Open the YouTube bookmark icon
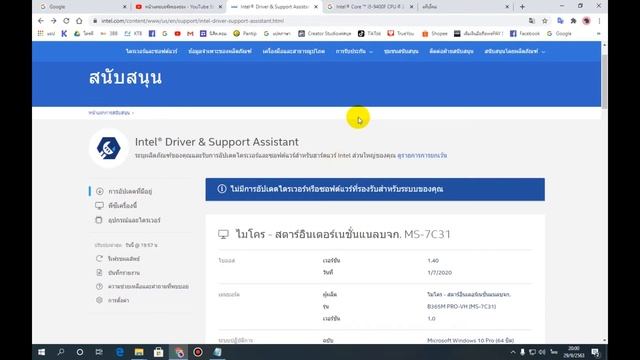The width and height of the screenshot is (640, 360). 177,33
